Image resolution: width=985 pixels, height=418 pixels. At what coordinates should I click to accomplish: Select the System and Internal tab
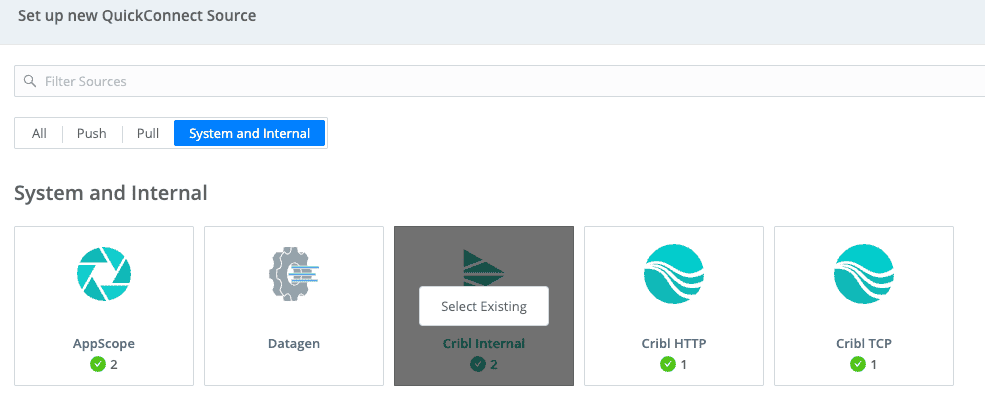pyautogui.click(x=249, y=133)
